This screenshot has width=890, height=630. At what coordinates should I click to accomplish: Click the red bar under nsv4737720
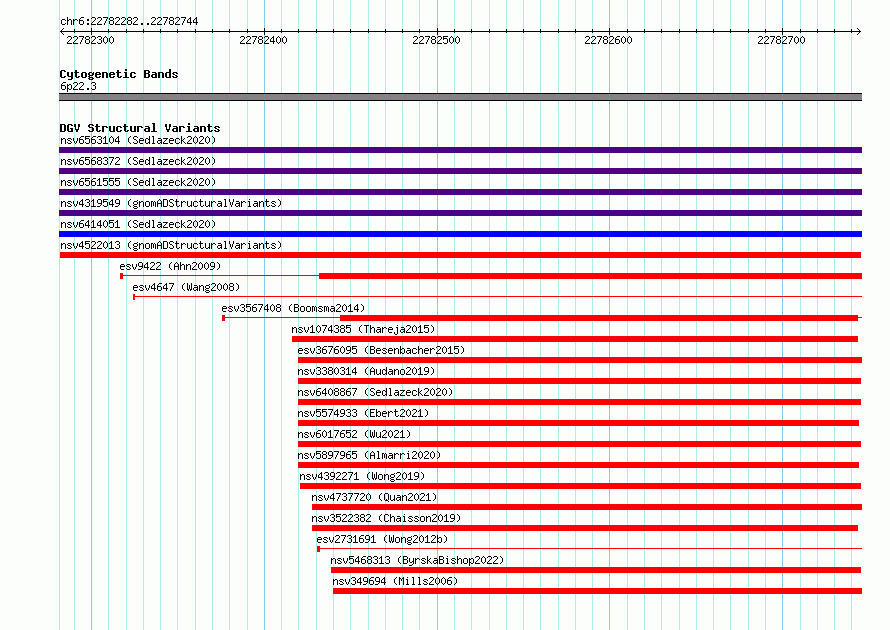click(587, 507)
